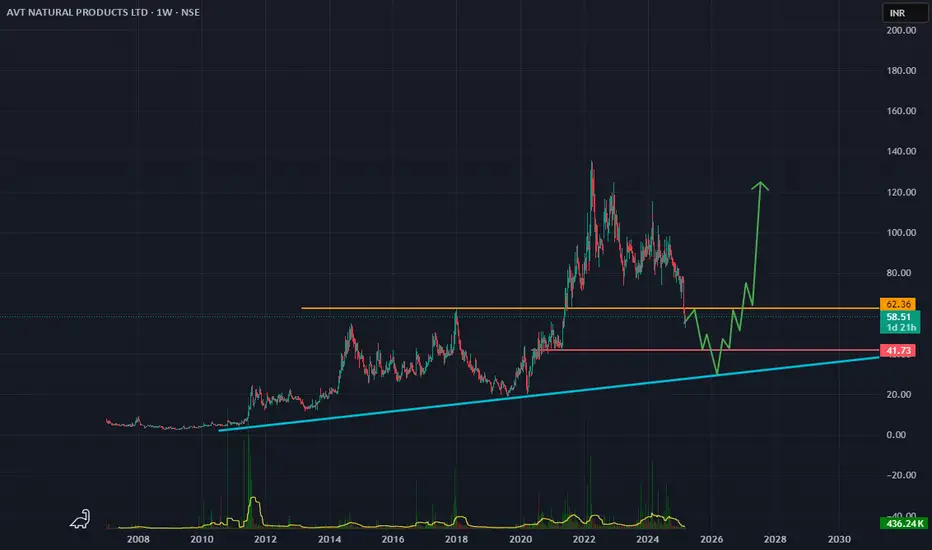This screenshot has width=932, height=550.
Task: Click the 100.00 price axis value
Action: 901,232
